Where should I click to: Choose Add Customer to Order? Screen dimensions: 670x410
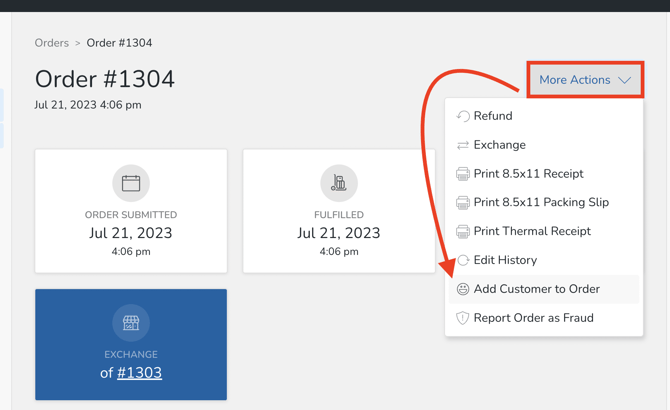[x=537, y=289]
